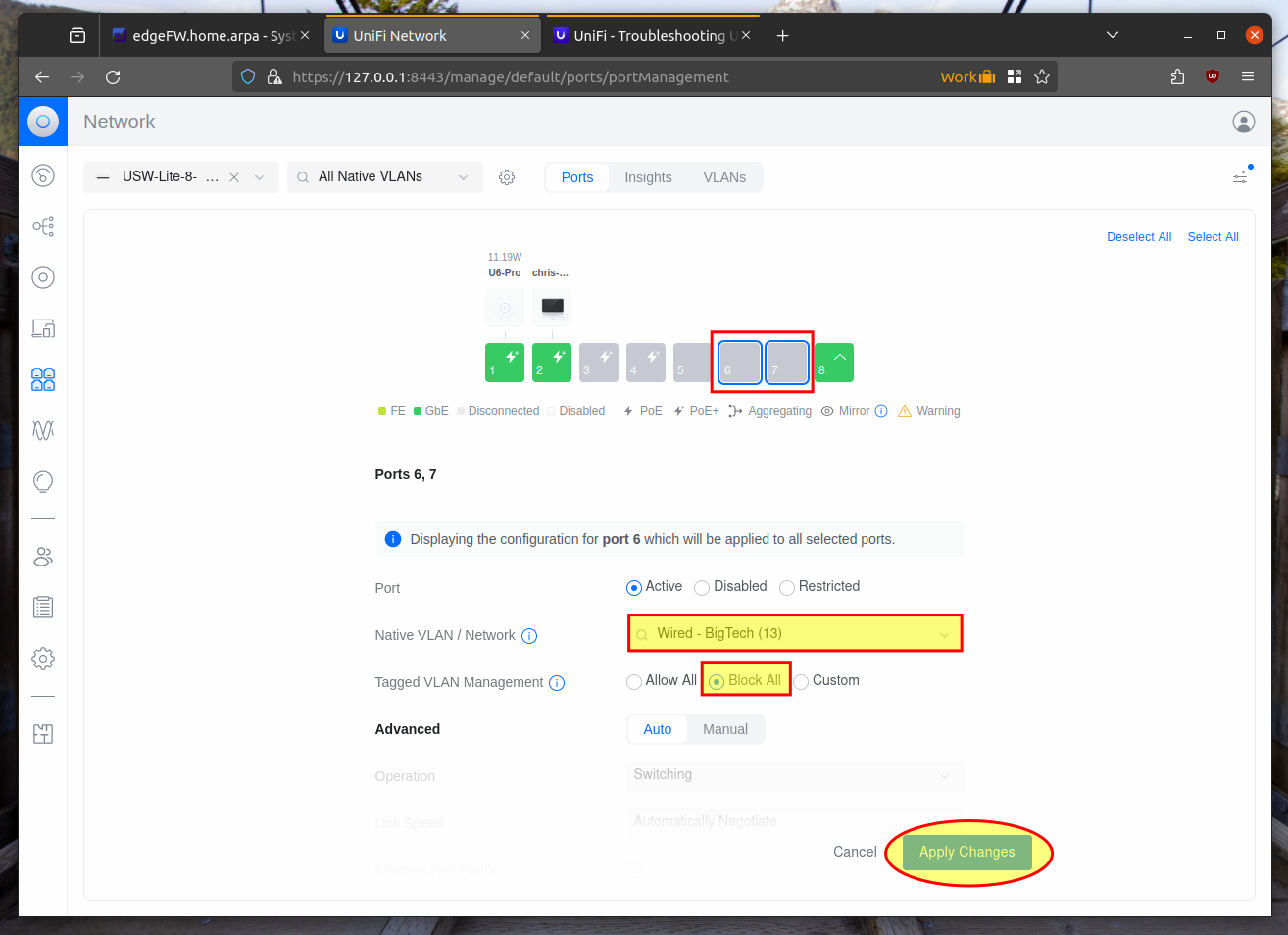The width and height of the screenshot is (1288, 935).
Task: Select the Restricted port radio button
Action: 787,588
